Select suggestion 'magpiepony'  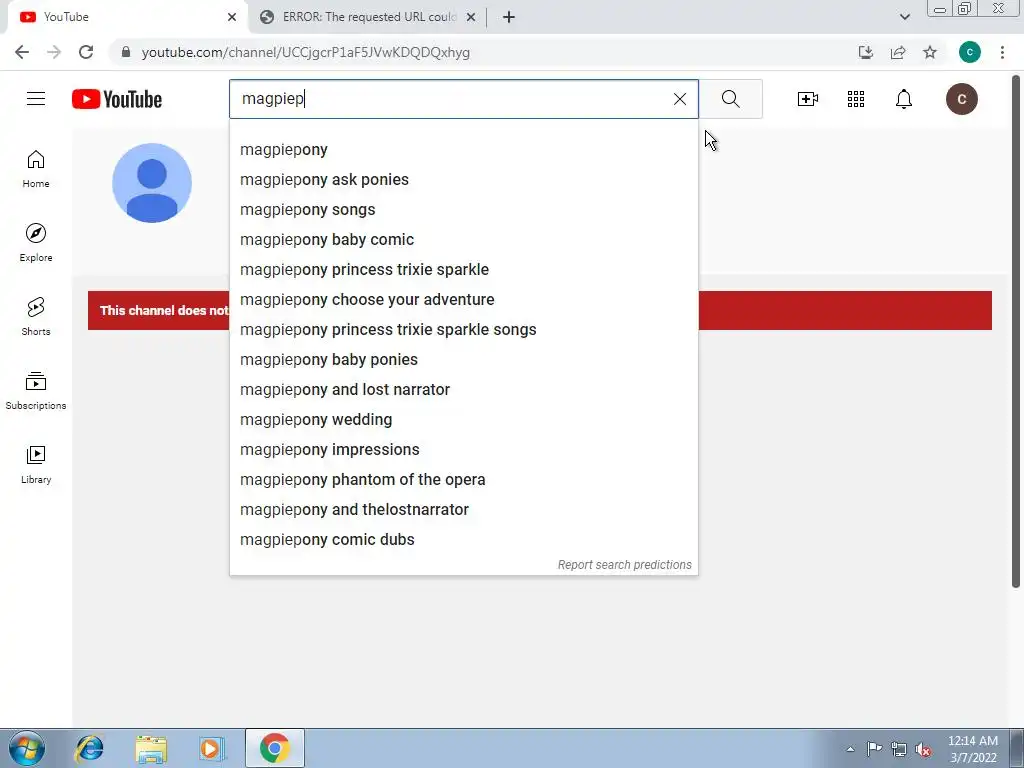(x=464, y=150)
